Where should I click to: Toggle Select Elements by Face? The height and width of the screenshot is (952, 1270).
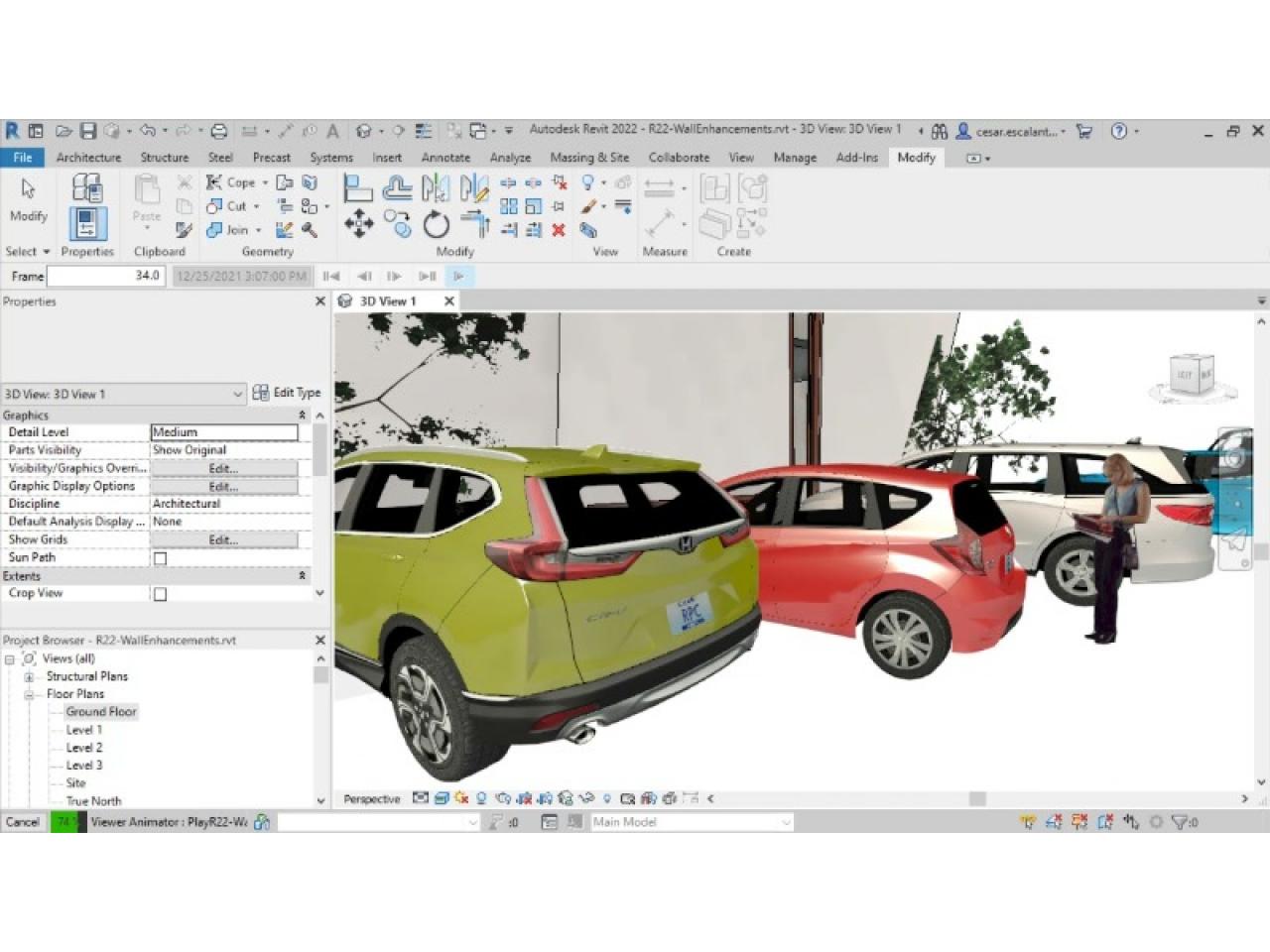pos(1105,822)
